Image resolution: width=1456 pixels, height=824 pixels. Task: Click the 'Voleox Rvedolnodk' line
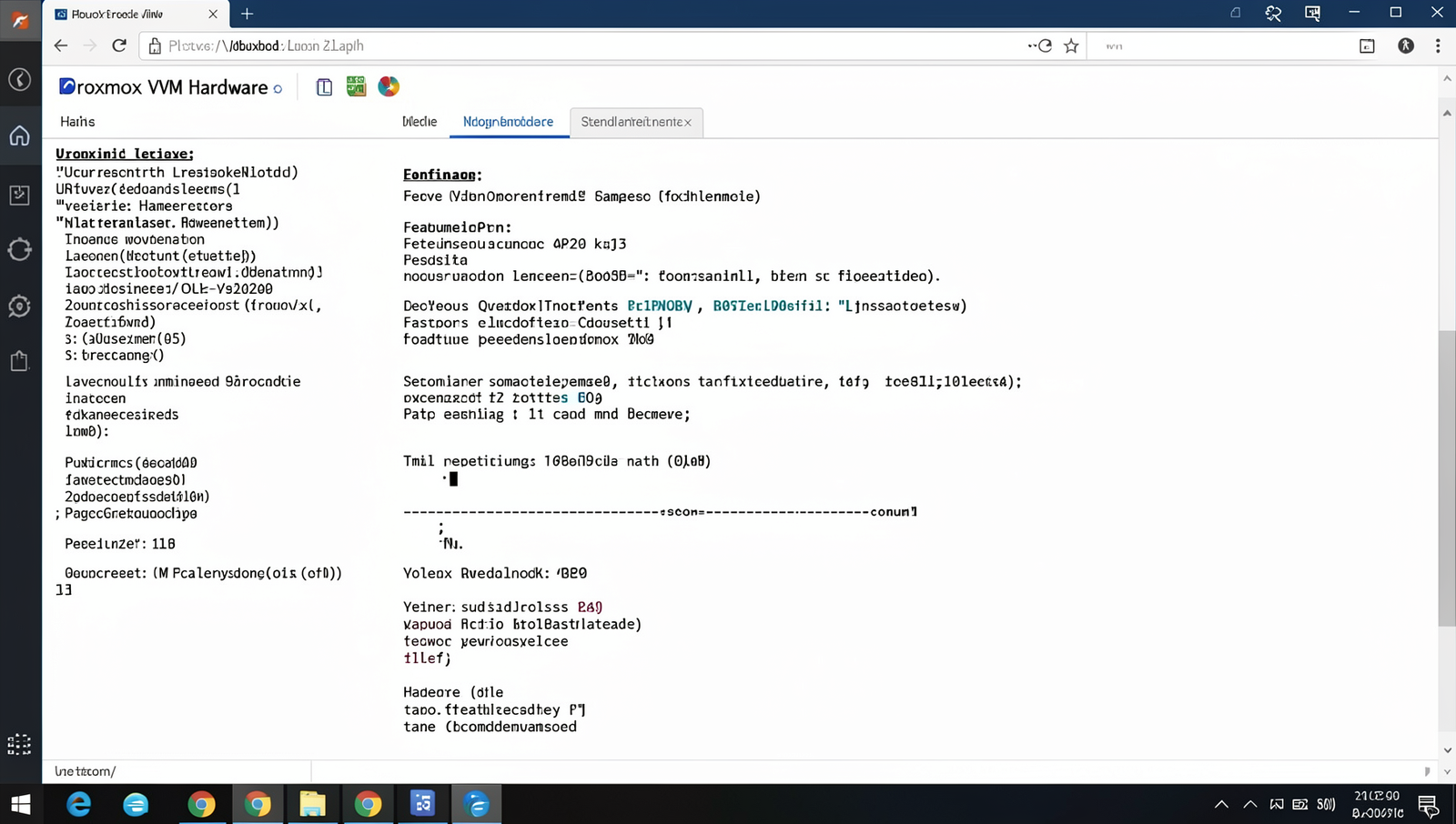(x=495, y=574)
